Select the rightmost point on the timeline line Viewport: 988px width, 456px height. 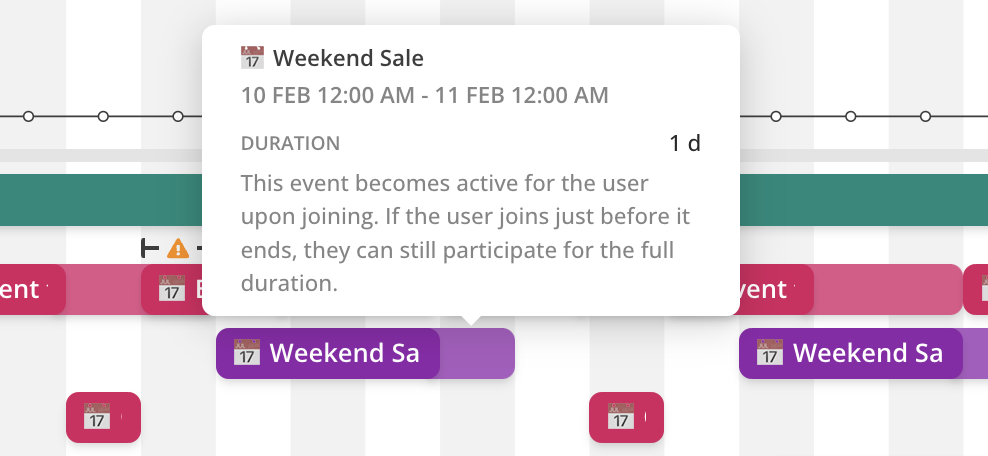[926, 117]
